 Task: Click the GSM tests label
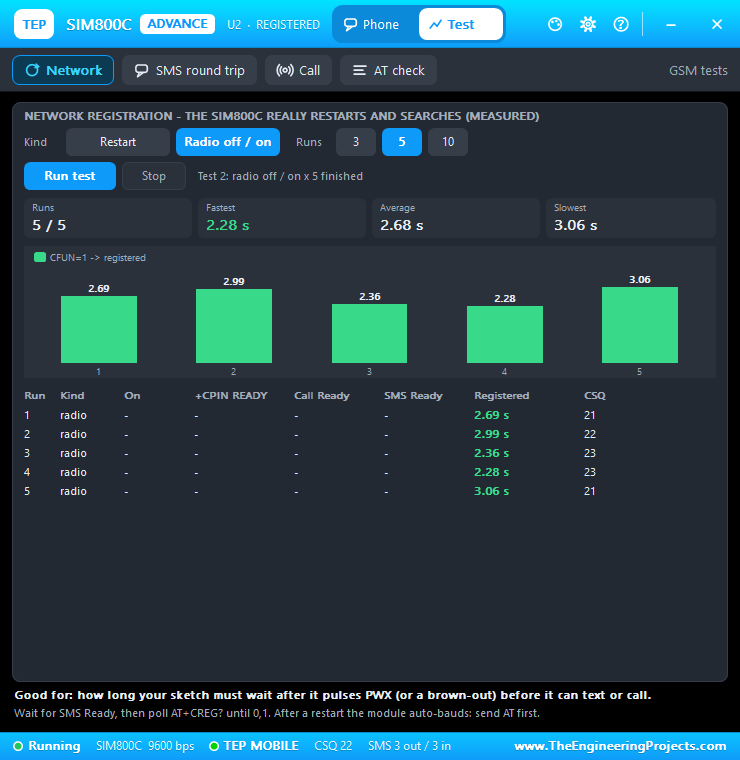(x=698, y=71)
